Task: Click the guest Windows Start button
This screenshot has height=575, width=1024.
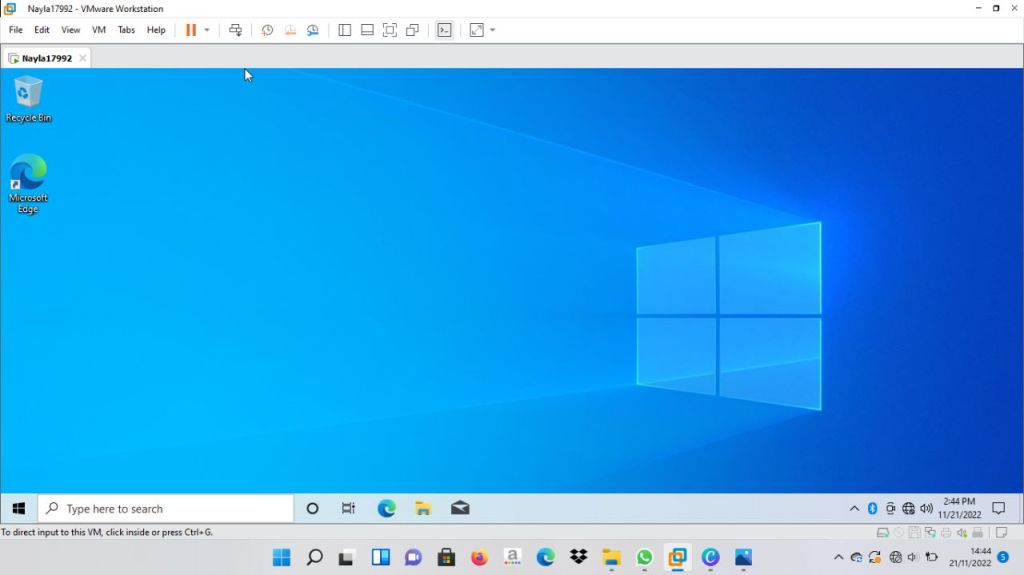Action: click(x=18, y=508)
